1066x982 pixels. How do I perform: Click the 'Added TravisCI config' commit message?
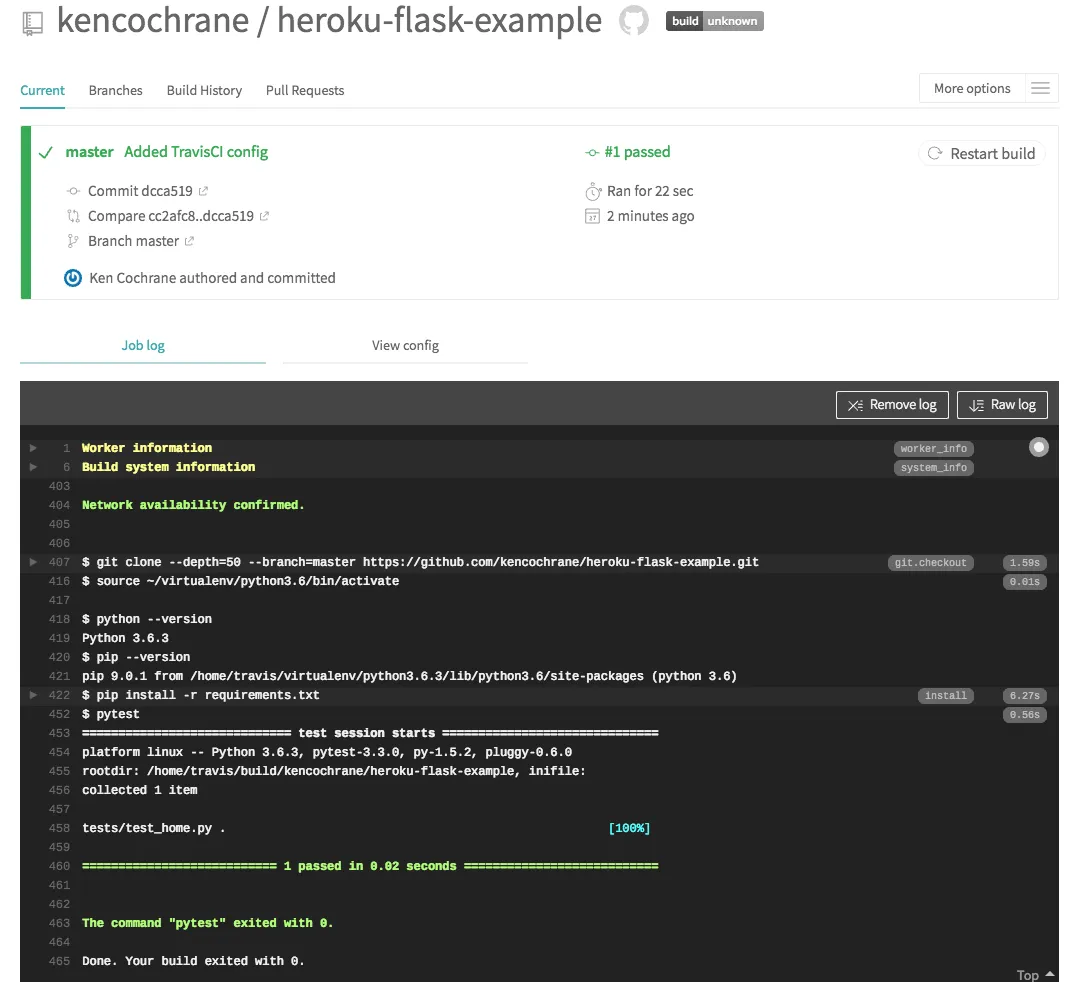[196, 152]
